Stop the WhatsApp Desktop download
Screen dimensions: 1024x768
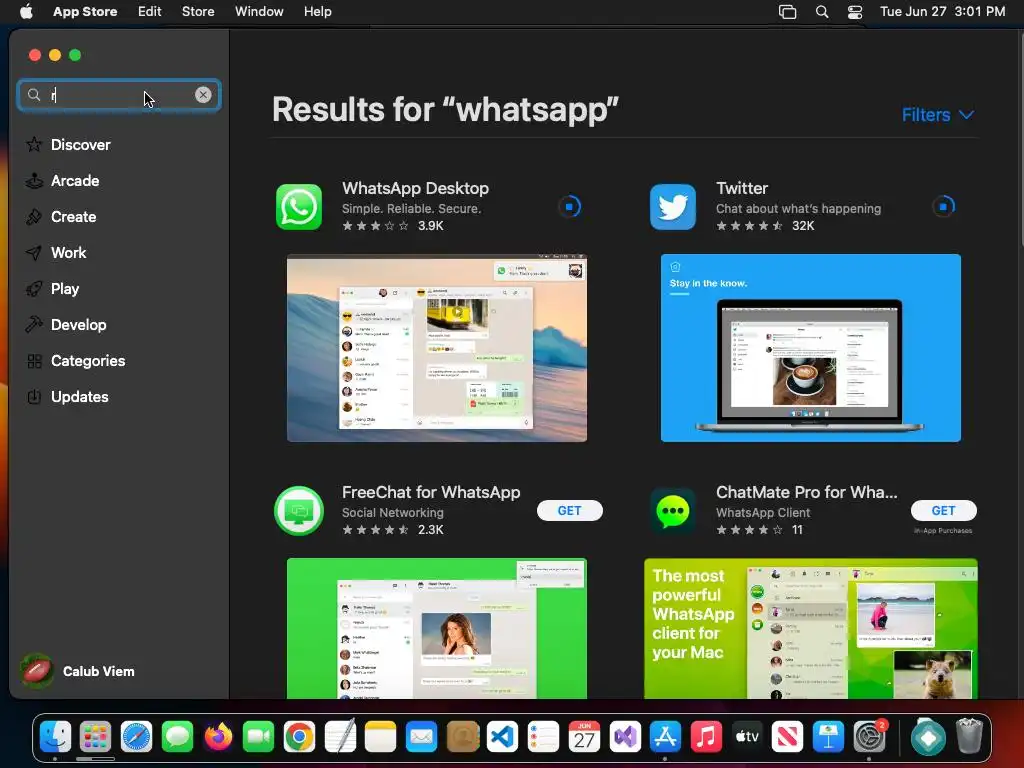tap(569, 207)
